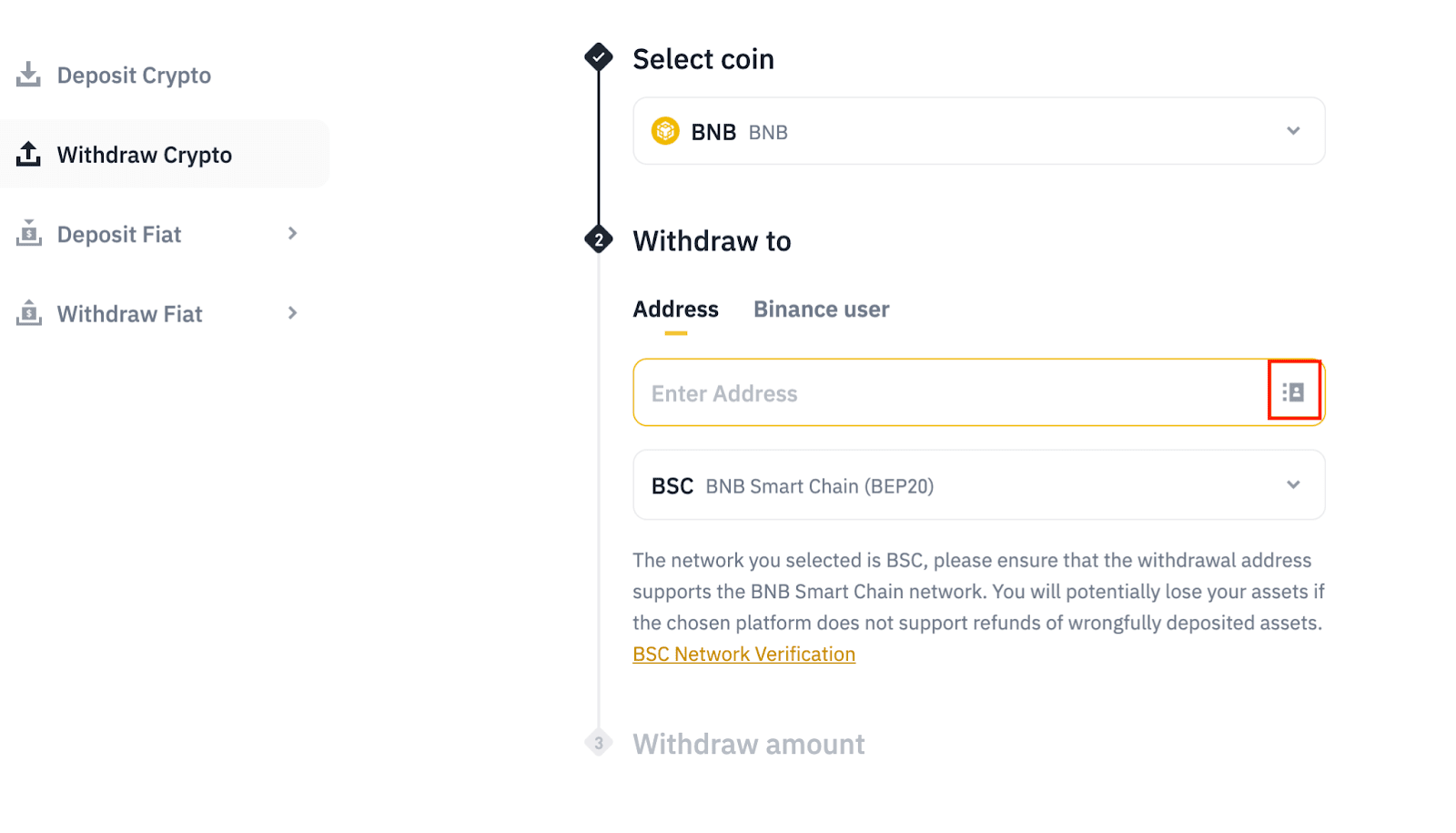Click the Withdraw Fiat icon
Viewport: 1456px width, 833px height.
[x=29, y=313]
